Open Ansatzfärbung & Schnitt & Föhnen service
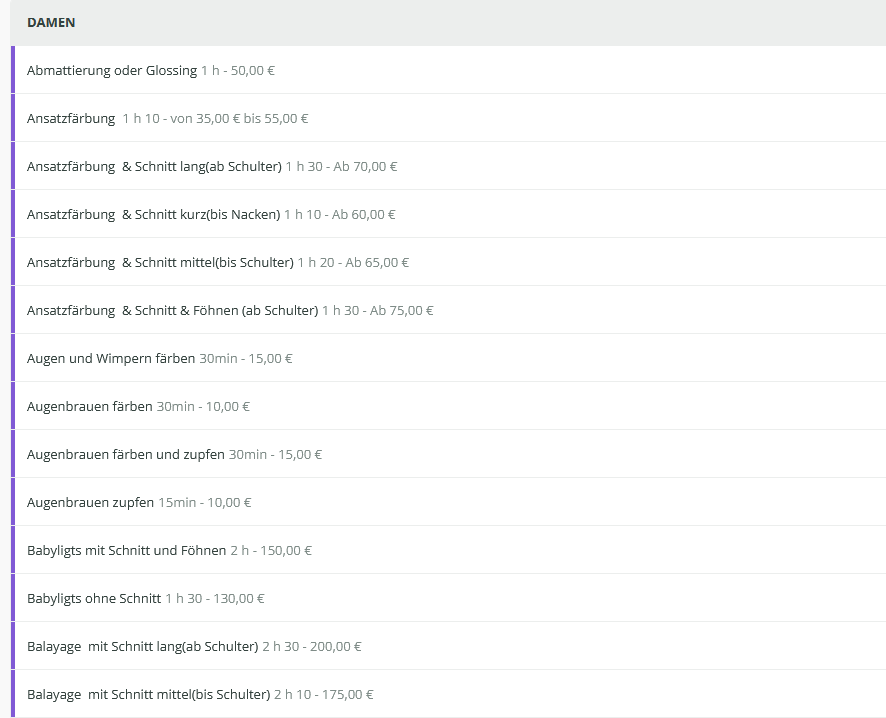 coord(172,311)
